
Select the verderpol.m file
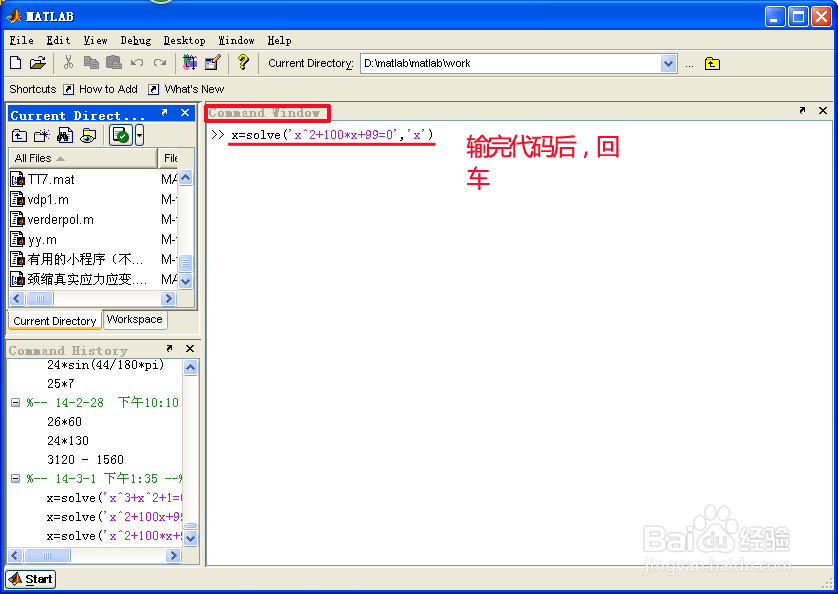(x=60, y=220)
